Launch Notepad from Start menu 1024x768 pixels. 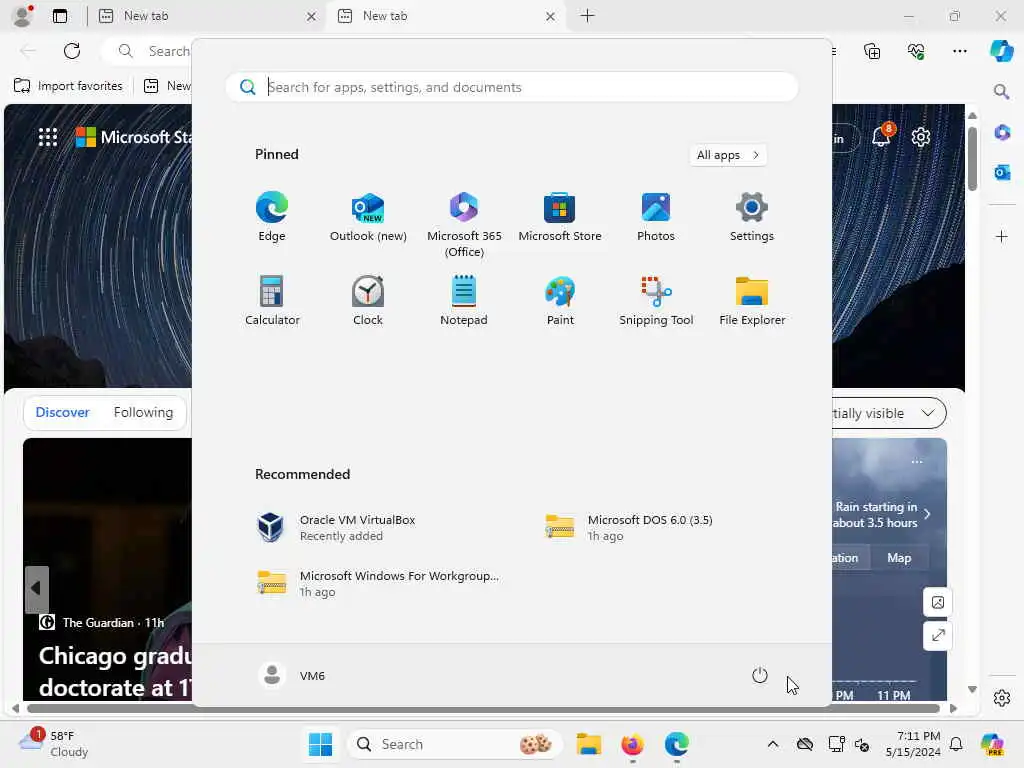point(464,300)
